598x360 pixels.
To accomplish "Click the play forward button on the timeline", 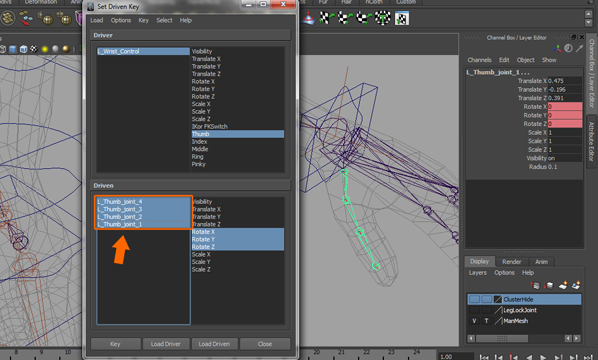I will click(x=543, y=357).
